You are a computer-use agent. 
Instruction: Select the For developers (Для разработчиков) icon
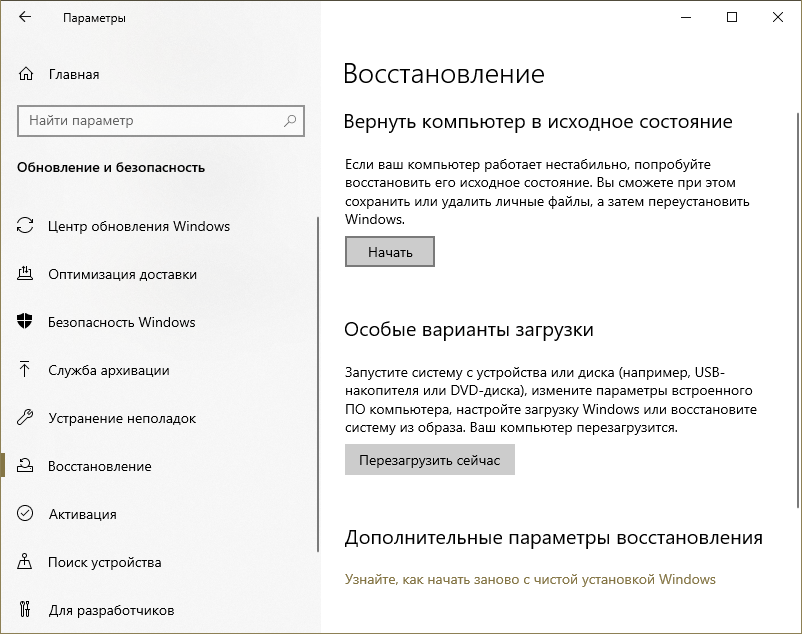24,610
